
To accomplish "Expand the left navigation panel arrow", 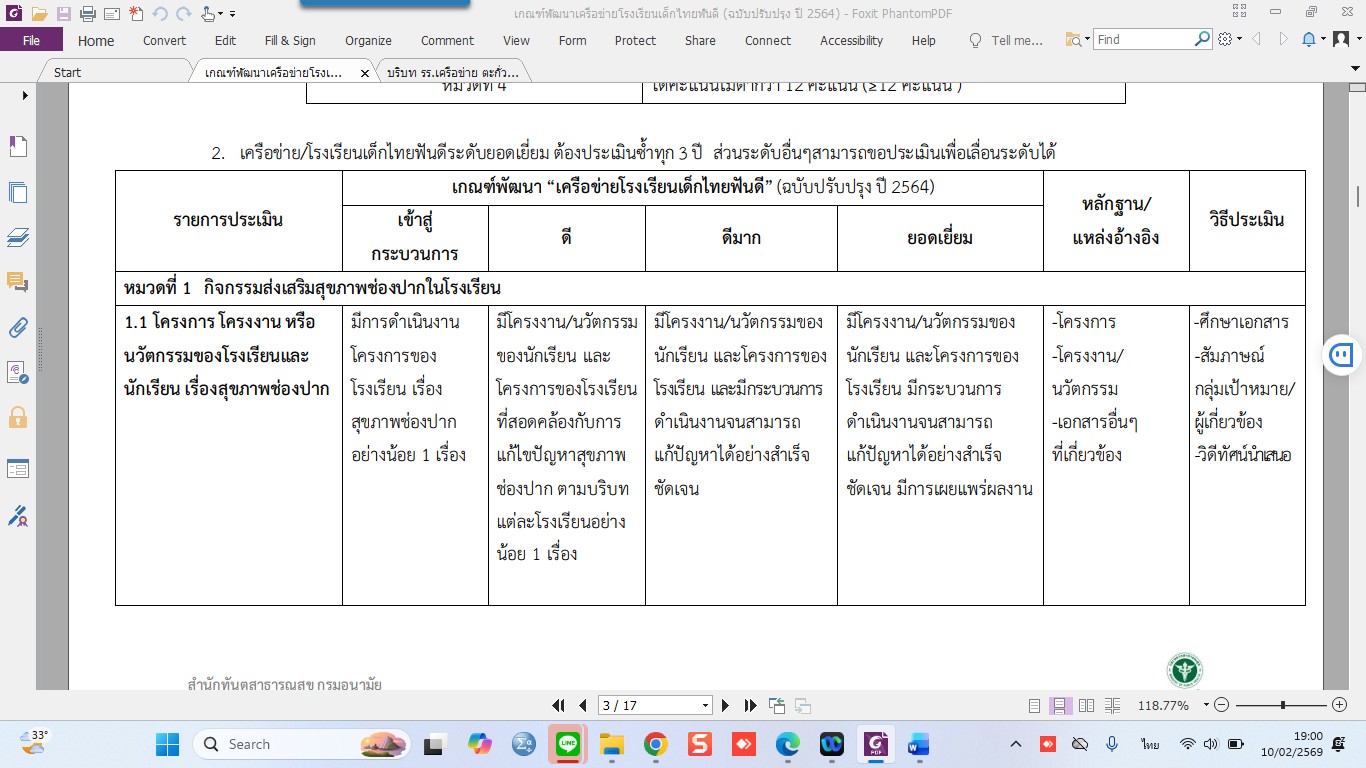I will click(25, 95).
